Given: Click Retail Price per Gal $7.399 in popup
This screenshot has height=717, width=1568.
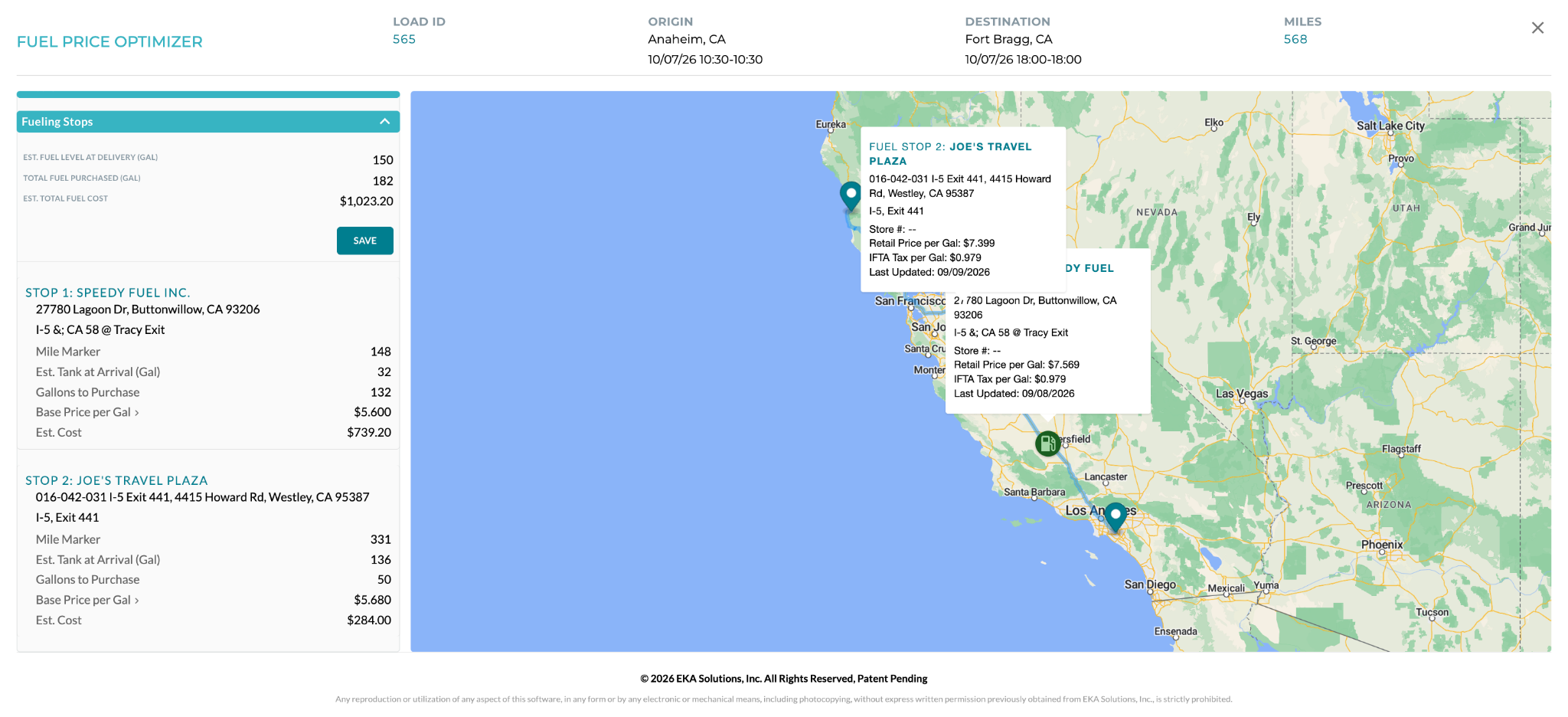Looking at the screenshot, I should pyautogui.click(x=932, y=243).
